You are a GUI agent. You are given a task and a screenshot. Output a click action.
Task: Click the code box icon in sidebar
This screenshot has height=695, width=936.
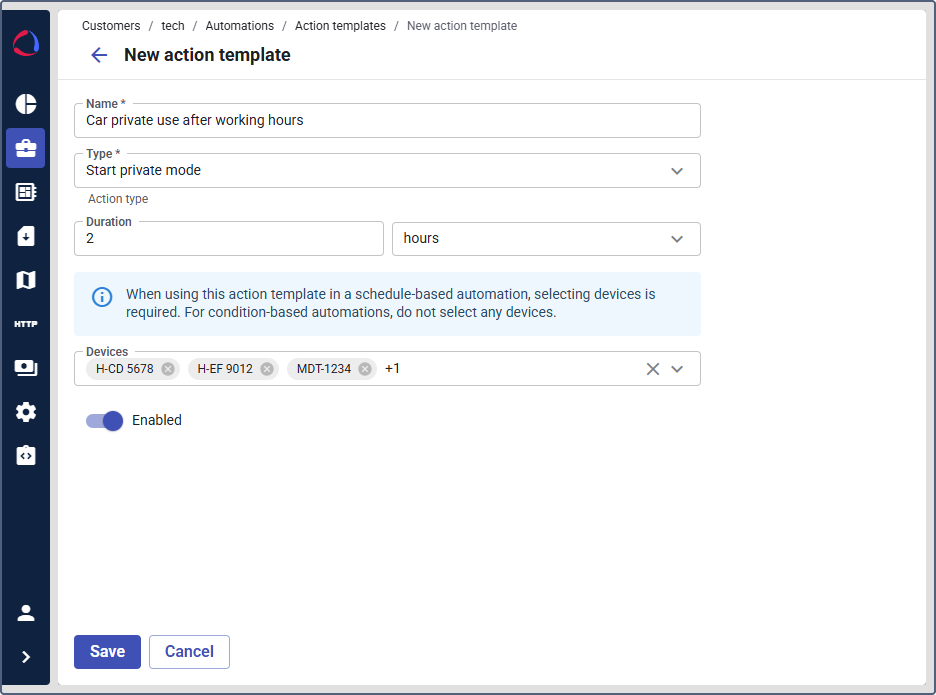(25, 455)
